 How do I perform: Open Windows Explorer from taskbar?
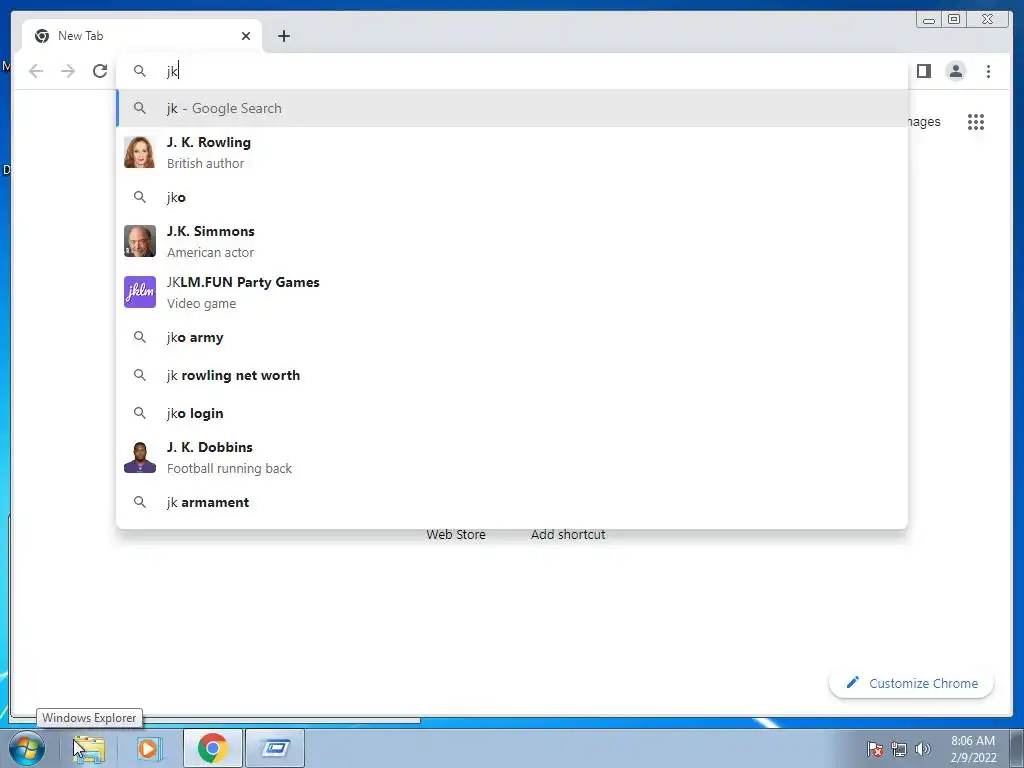(x=88, y=748)
